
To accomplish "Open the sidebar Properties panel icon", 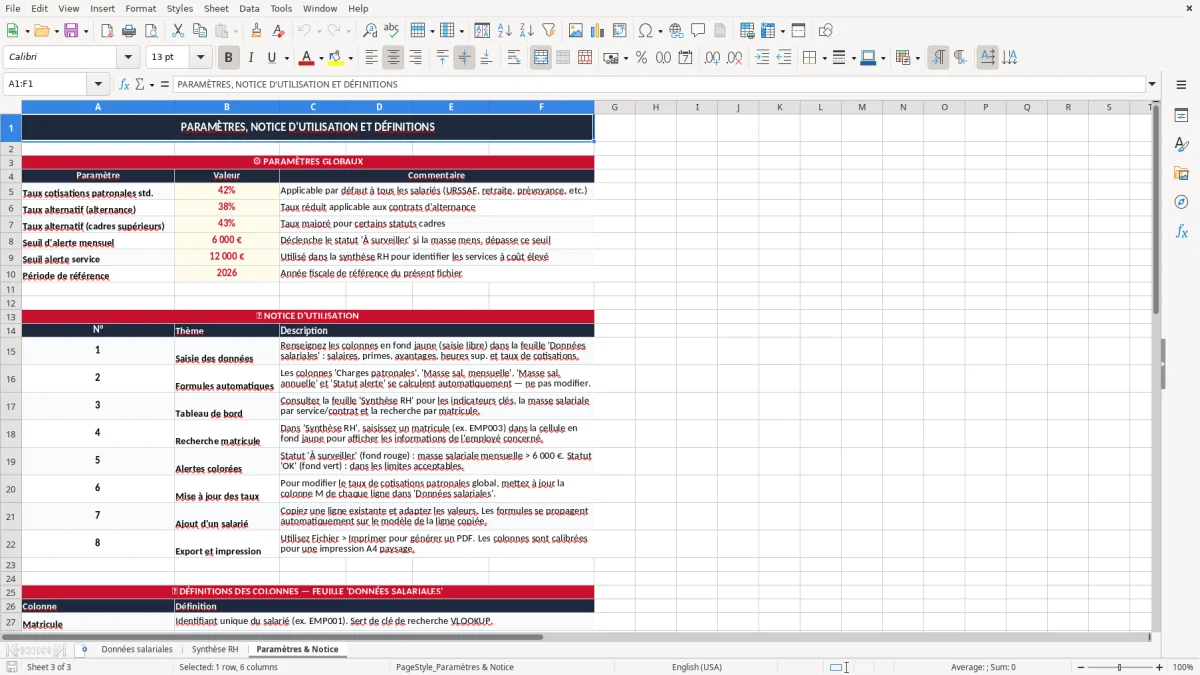I will point(1181,116).
